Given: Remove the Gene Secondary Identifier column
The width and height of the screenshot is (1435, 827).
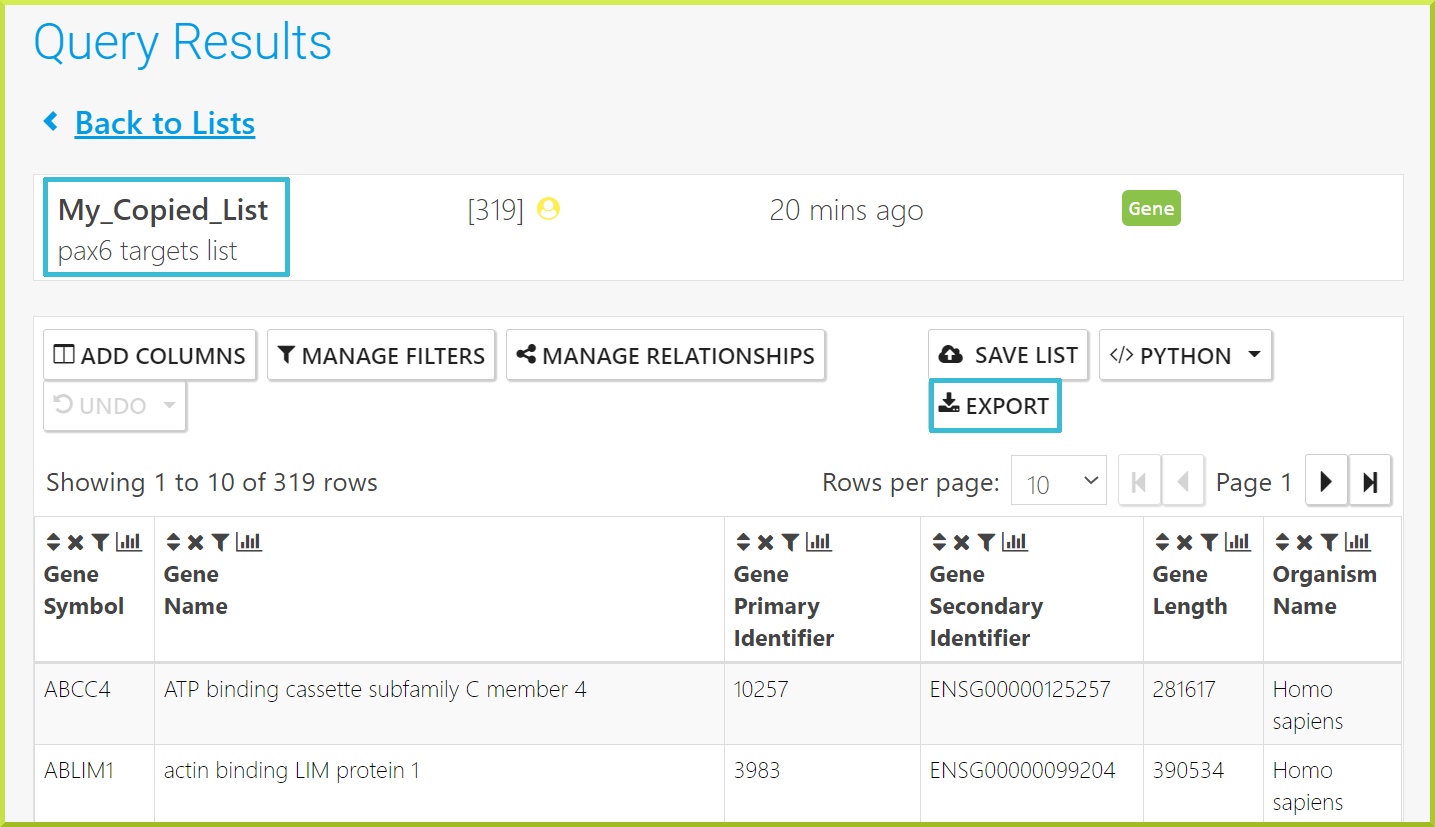Looking at the screenshot, I should tap(961, 542).
